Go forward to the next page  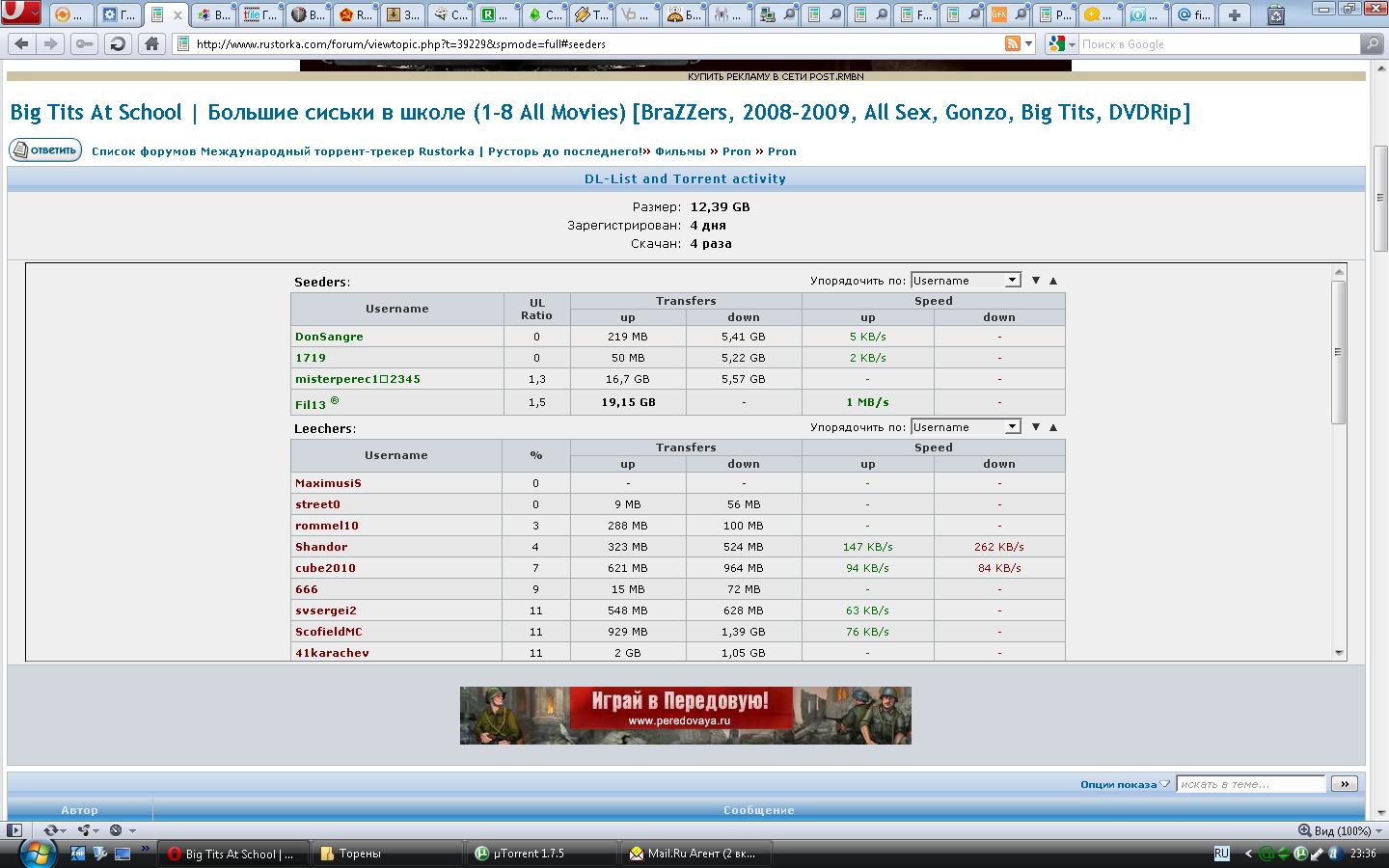pyautogui.click(x=51, y=43)
